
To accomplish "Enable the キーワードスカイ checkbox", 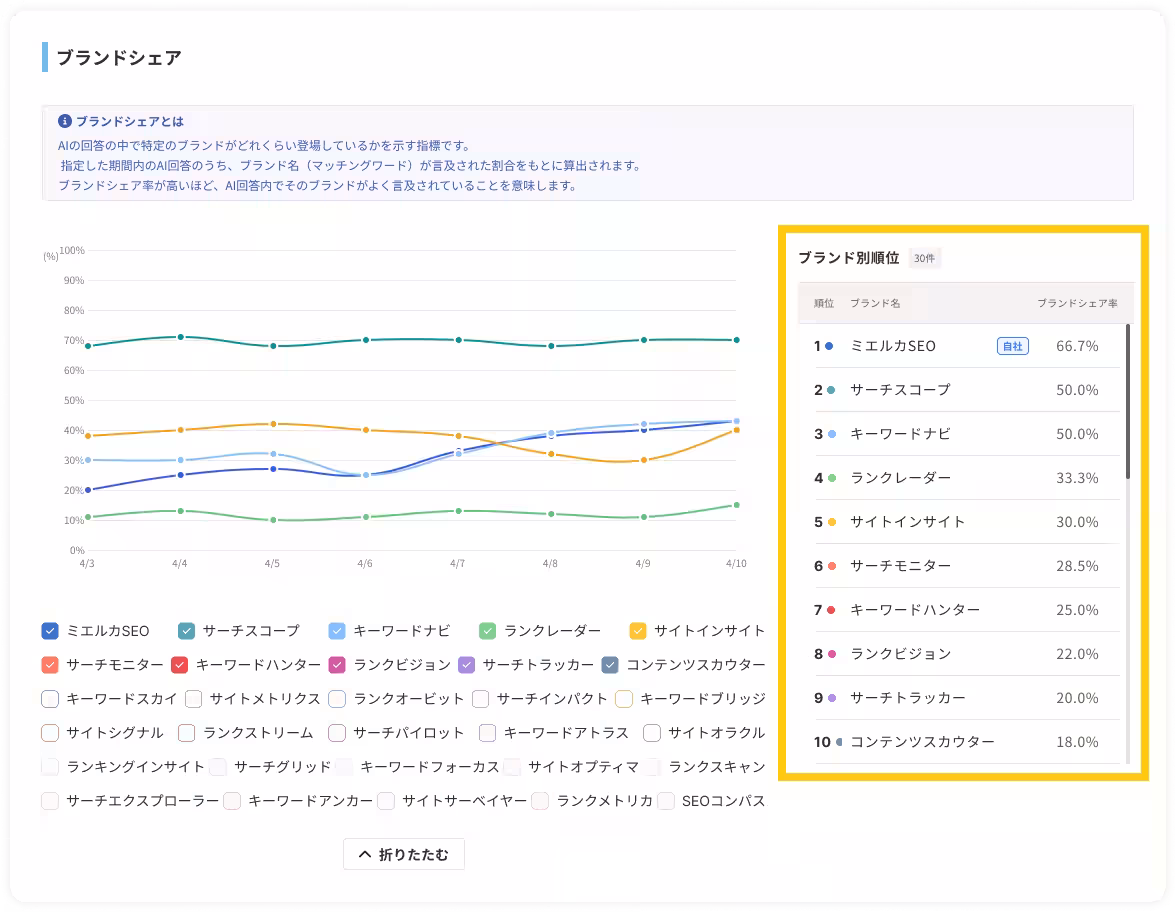I will click(x=50, y=699).
